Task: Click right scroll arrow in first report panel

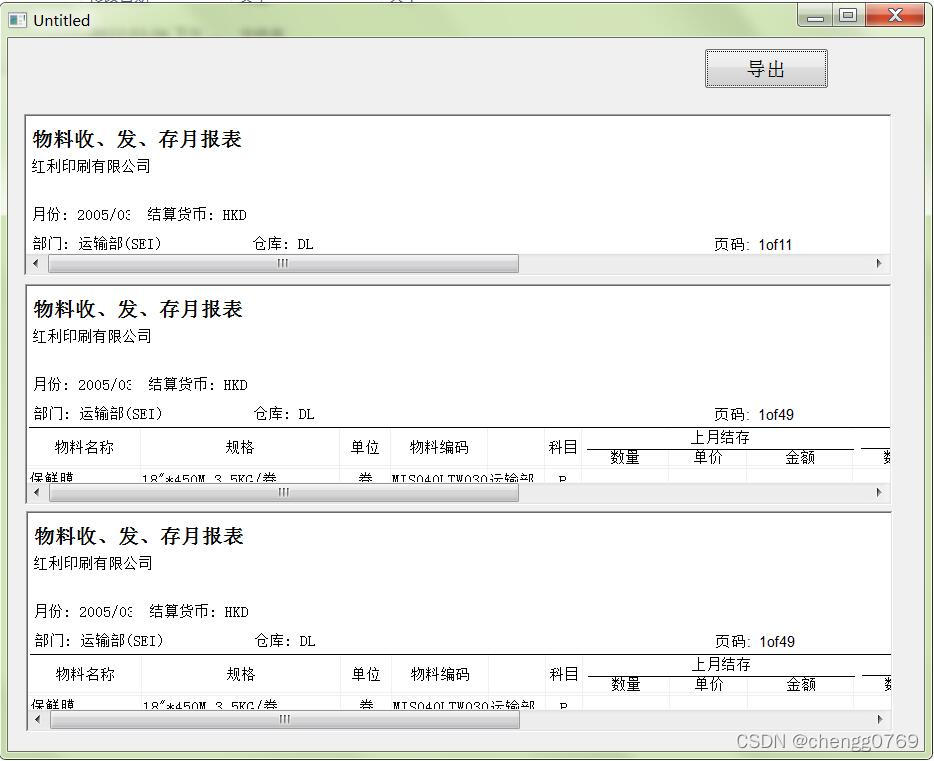Action: pos(879,264)
